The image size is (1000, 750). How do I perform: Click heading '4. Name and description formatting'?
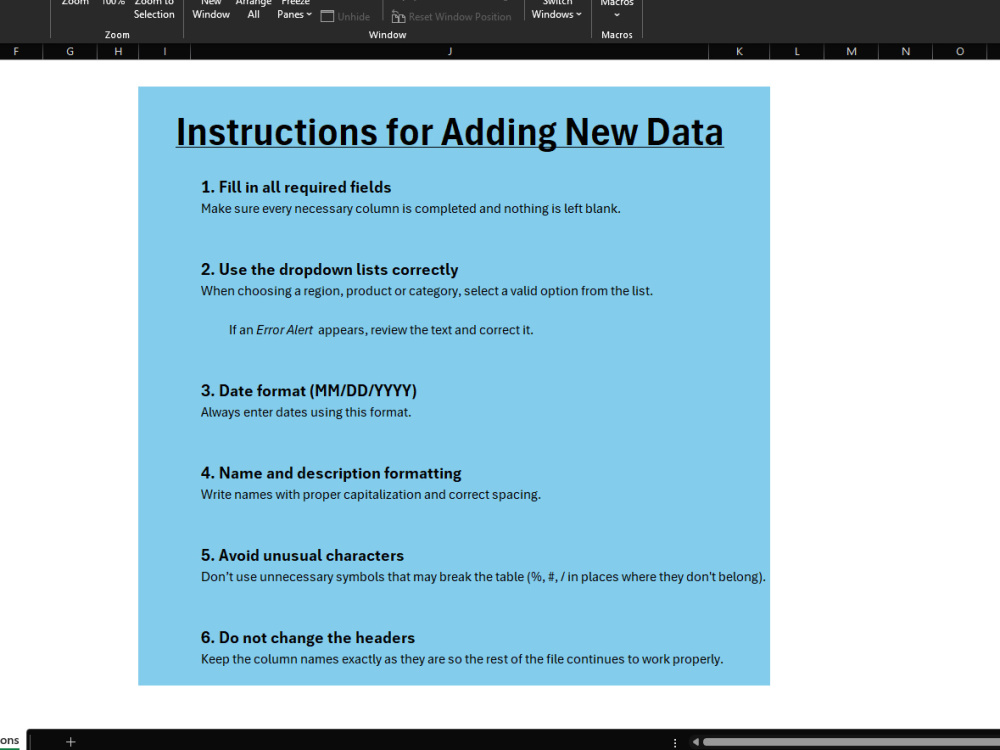(x=331, y=473)
